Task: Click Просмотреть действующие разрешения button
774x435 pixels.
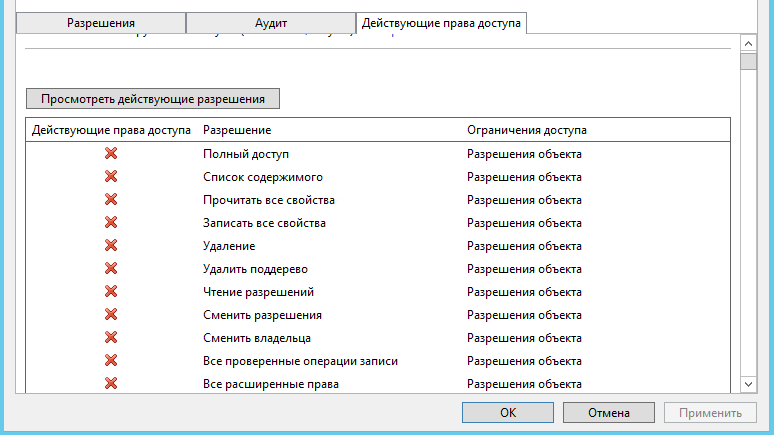Action: click(x=153, y=99)
